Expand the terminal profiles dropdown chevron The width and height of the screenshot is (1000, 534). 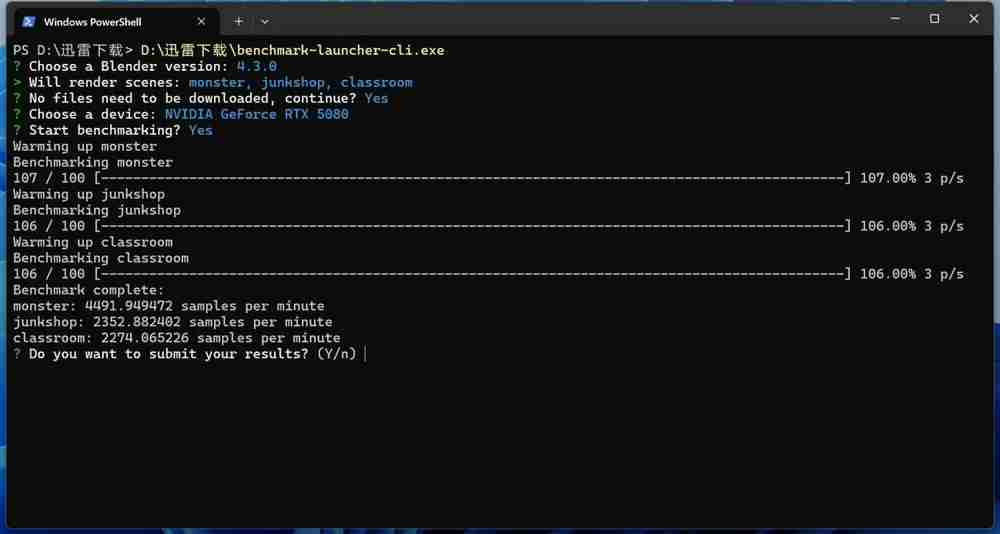pos(265,21)
